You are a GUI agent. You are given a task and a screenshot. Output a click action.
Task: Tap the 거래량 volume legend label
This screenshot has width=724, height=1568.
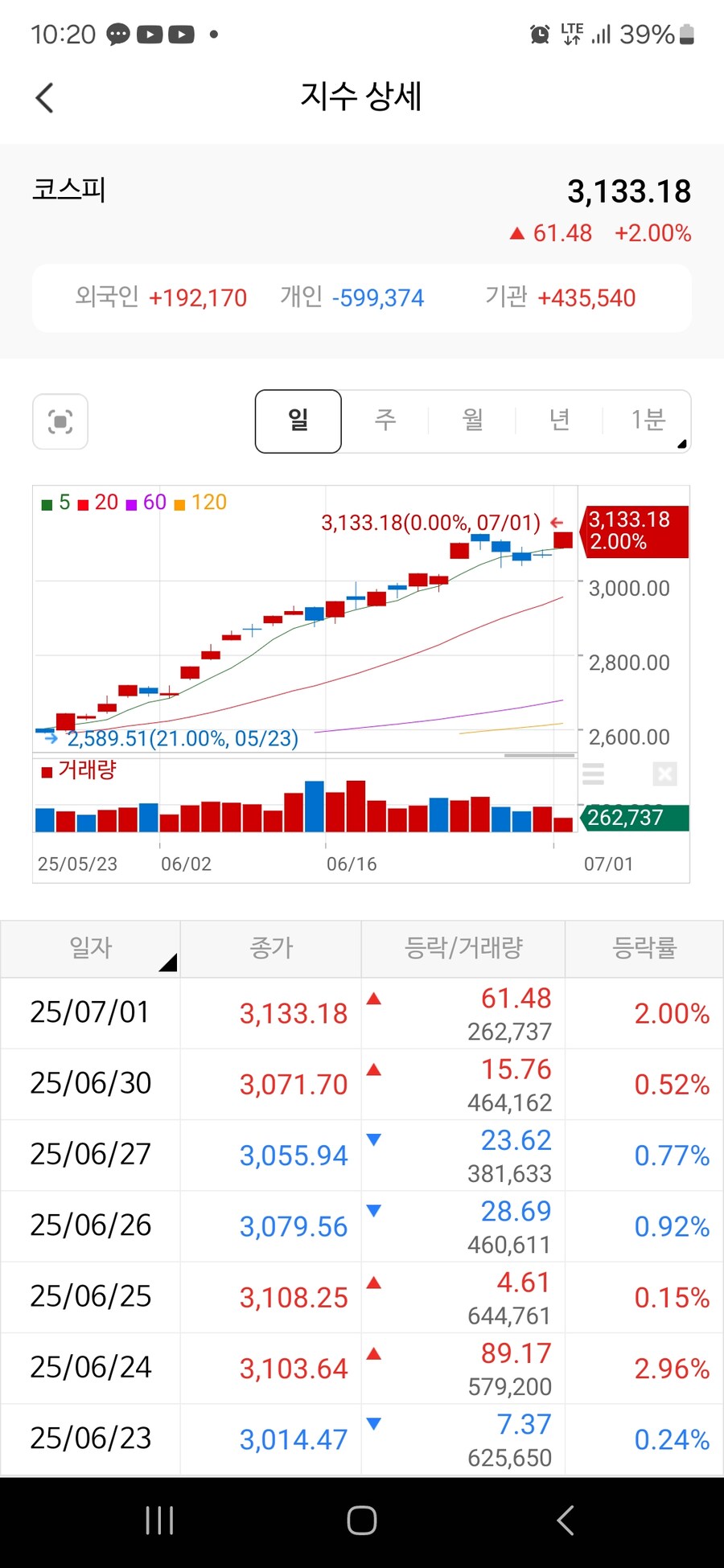[x=79, y=770]
